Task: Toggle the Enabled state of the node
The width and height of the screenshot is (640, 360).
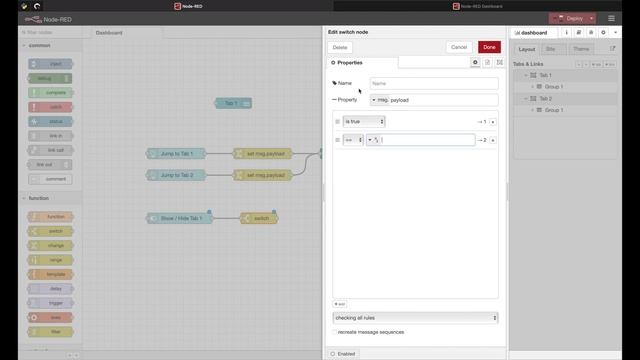Action: (x=343, y=354)
